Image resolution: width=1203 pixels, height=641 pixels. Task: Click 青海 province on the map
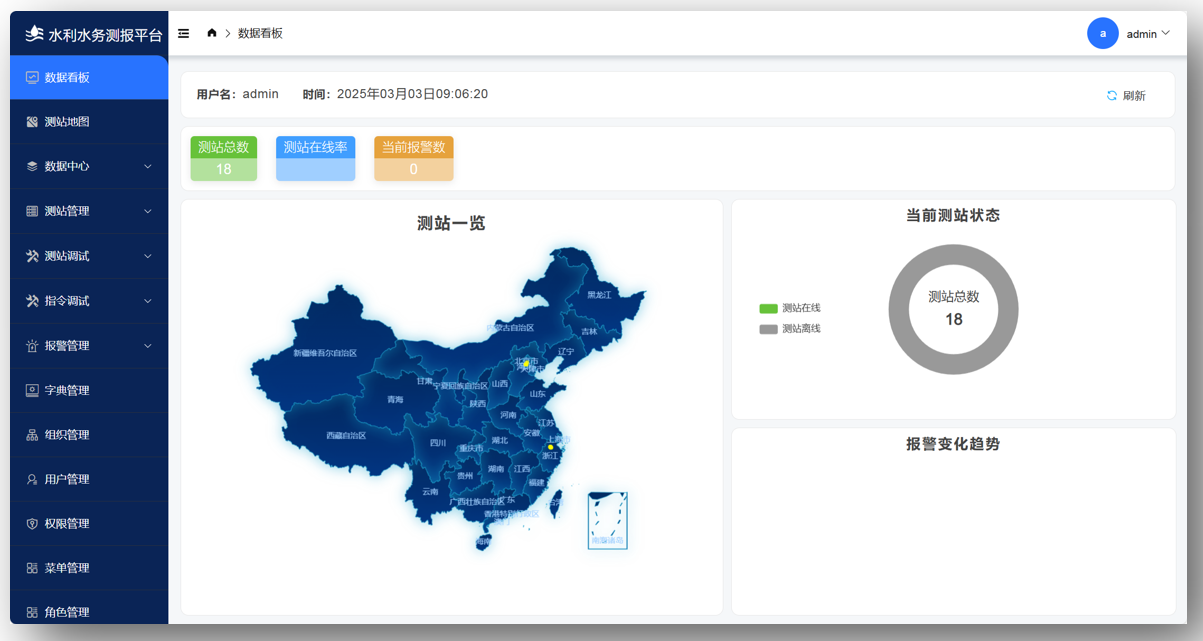coord(395,399)
